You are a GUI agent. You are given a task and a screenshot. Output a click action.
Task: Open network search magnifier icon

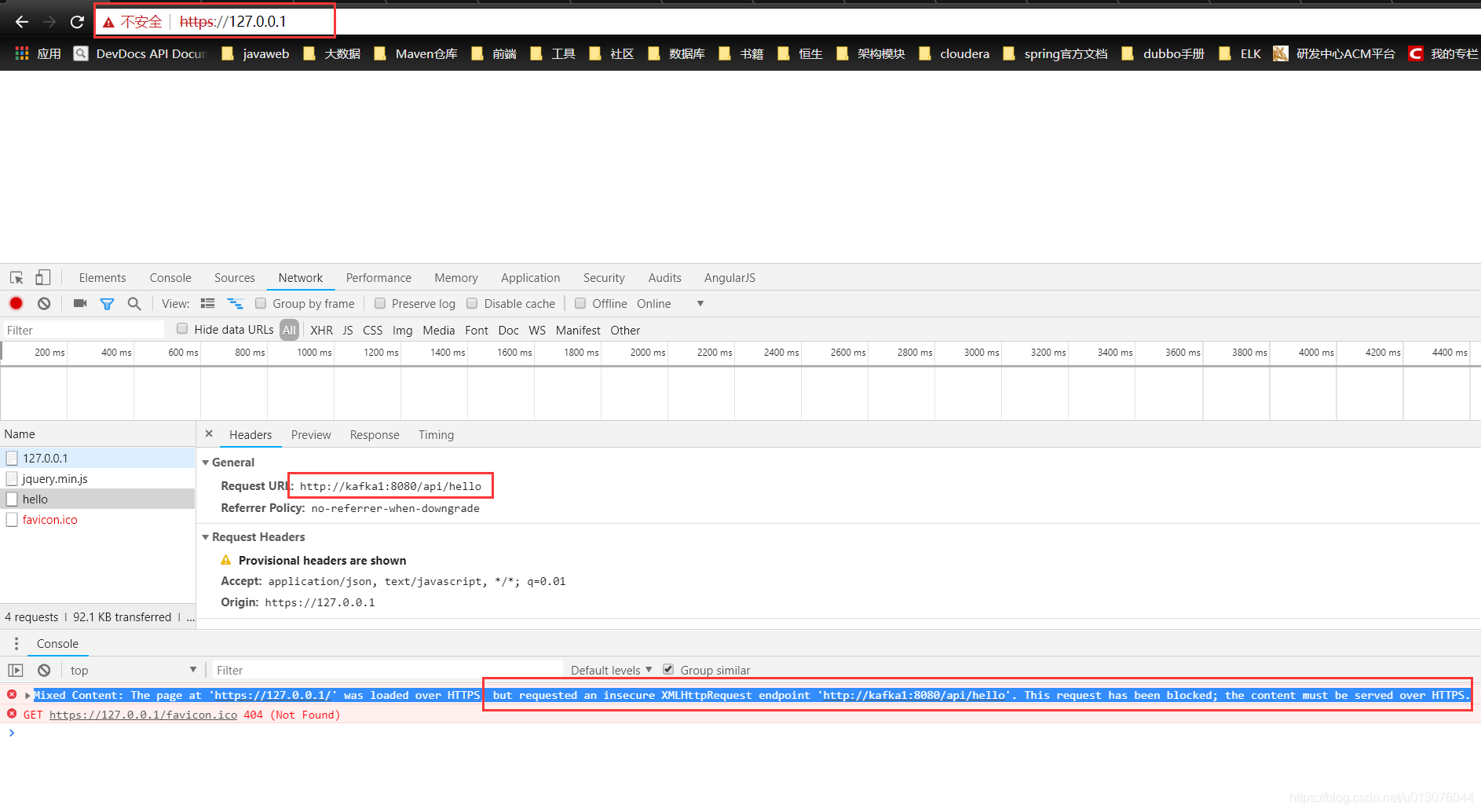[x=134, y=304]
